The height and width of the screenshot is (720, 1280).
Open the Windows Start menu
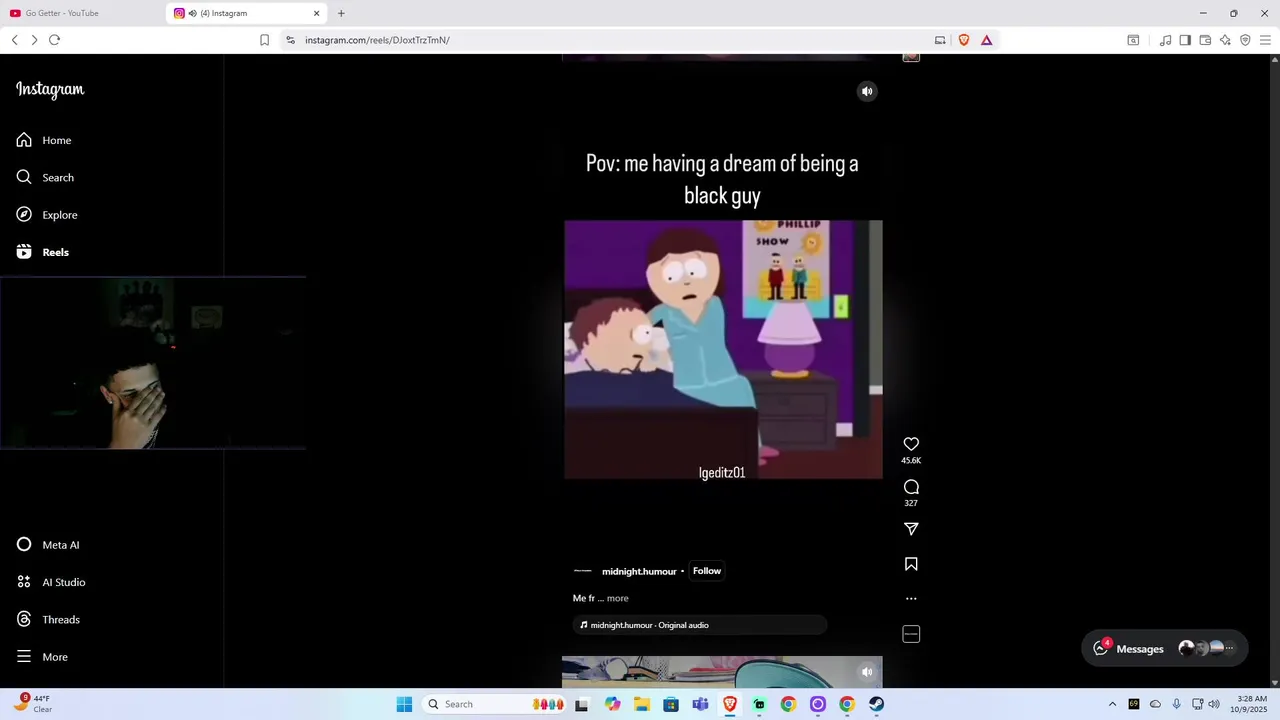pos(404,704)
